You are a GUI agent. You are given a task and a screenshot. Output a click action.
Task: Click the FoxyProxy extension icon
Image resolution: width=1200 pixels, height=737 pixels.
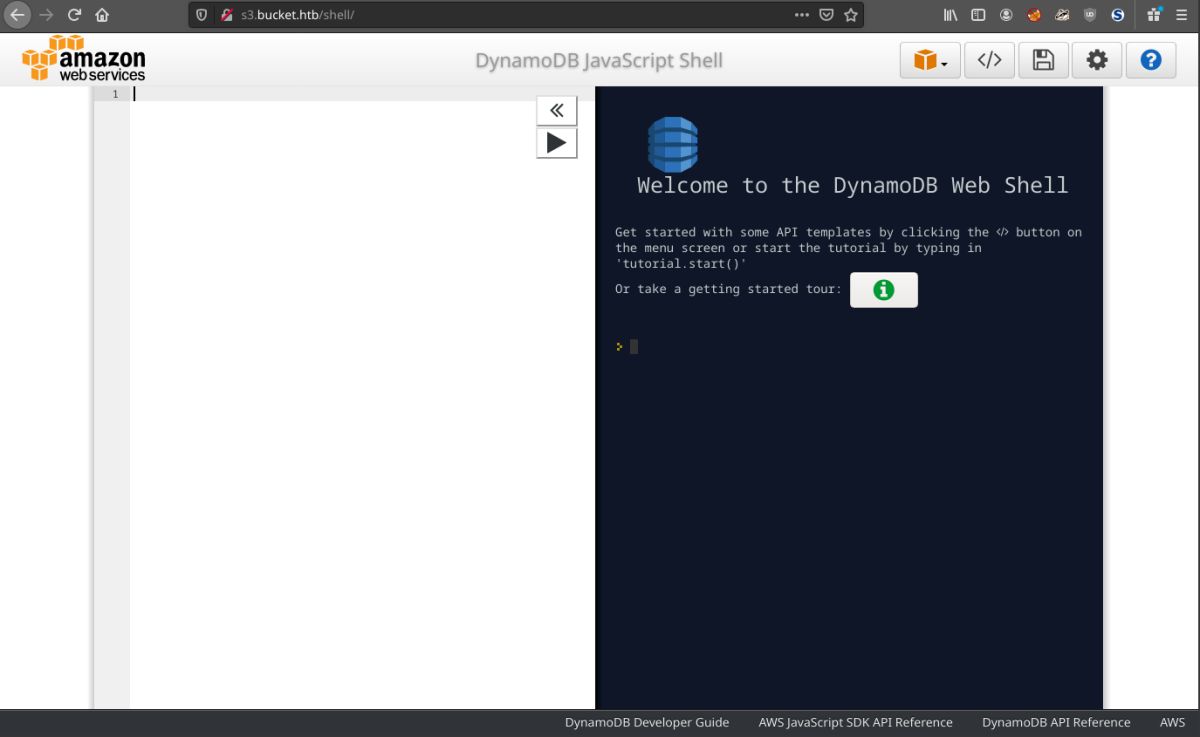point(1034,15)
